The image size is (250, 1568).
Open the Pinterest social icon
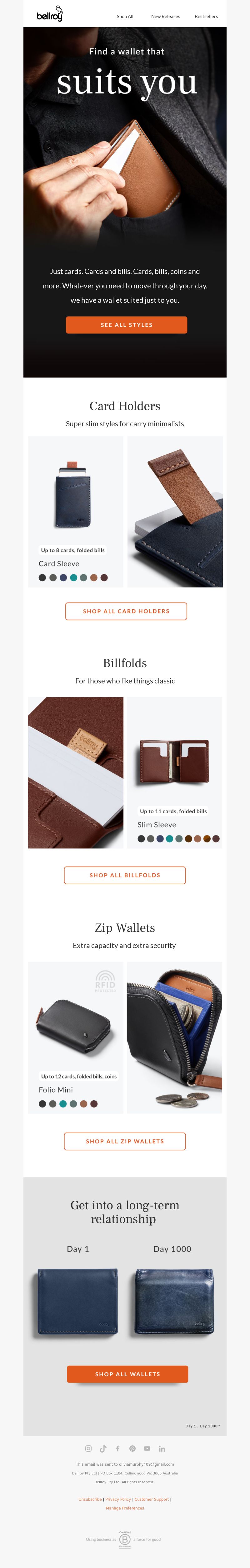click(132, 1449)
